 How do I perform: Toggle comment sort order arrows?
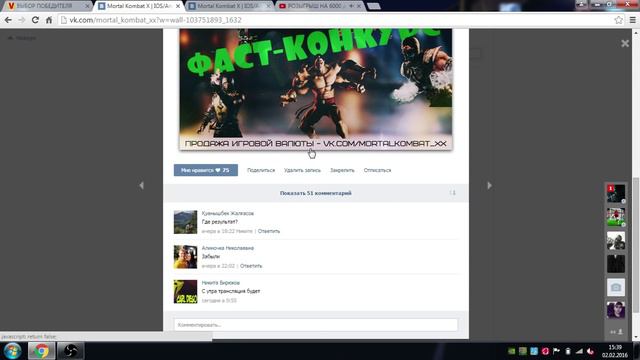click(453, 193)
